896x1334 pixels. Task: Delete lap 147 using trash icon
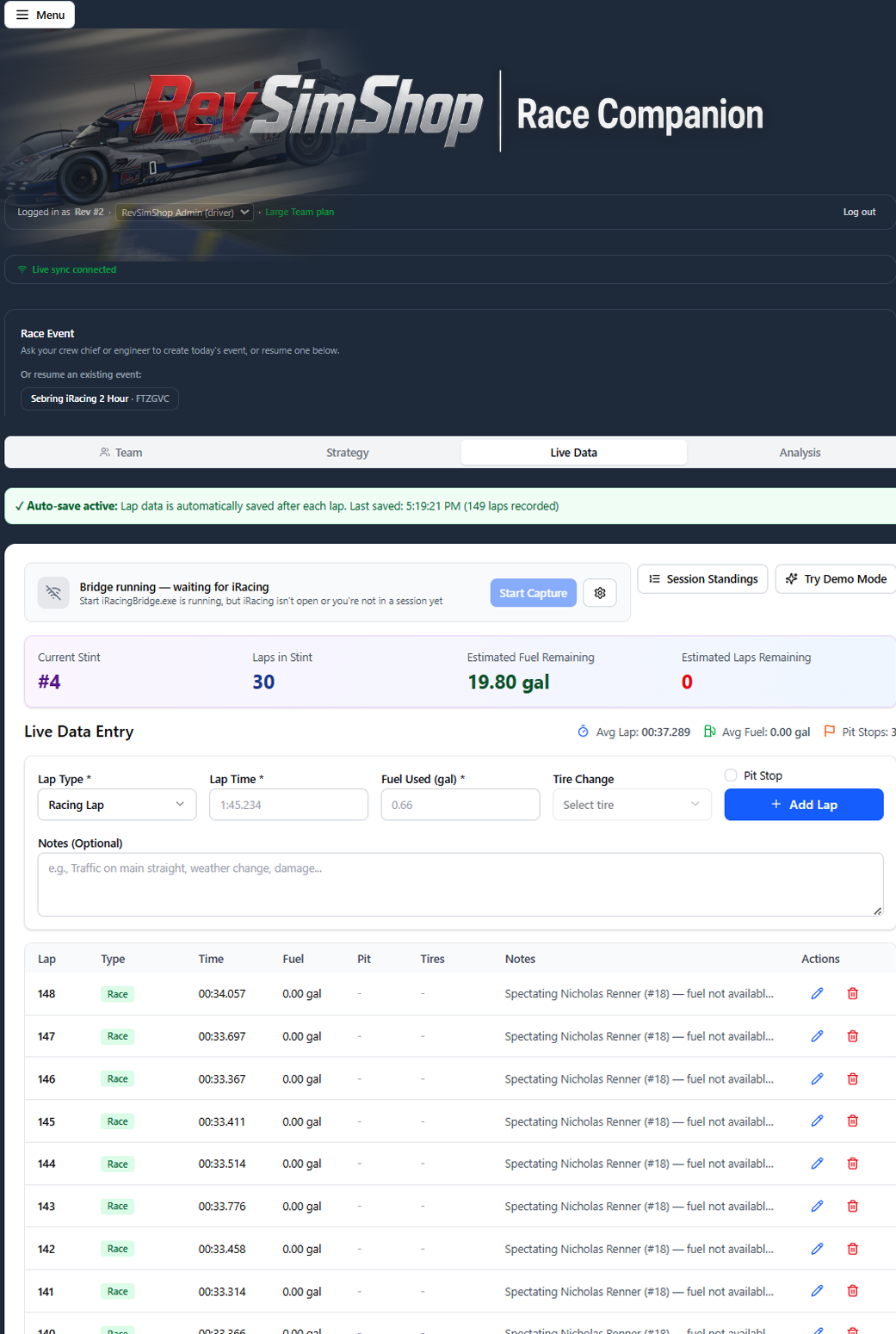pyautogui.click(x=852, y=1036)
